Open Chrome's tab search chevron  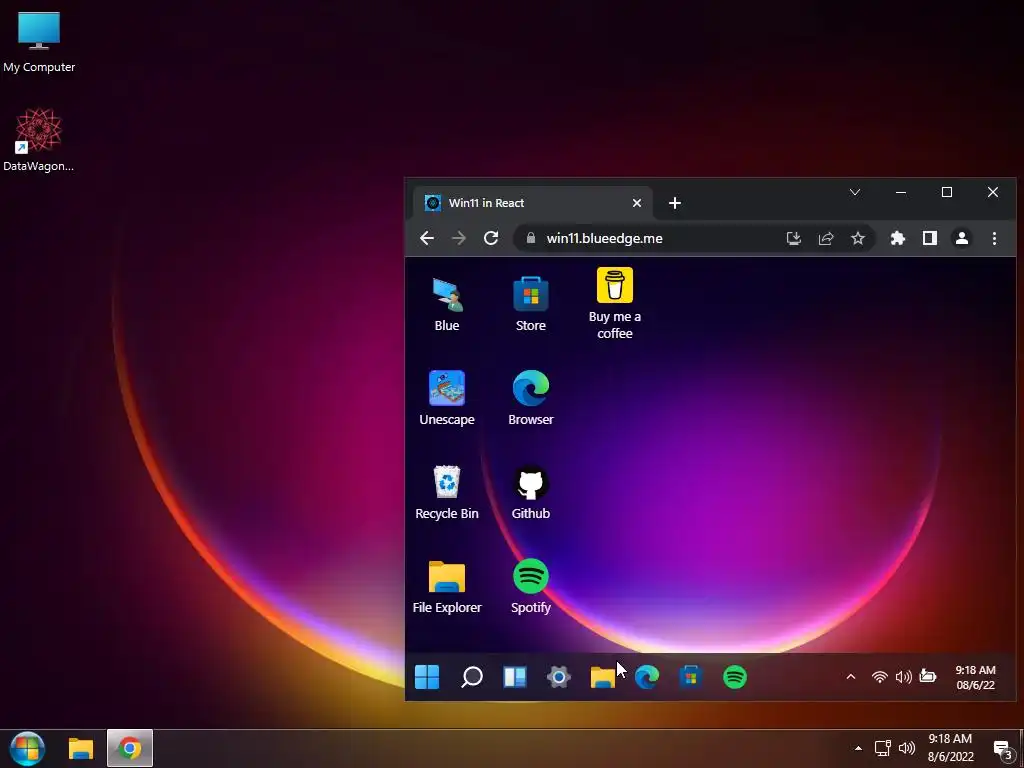click(855, 192)
